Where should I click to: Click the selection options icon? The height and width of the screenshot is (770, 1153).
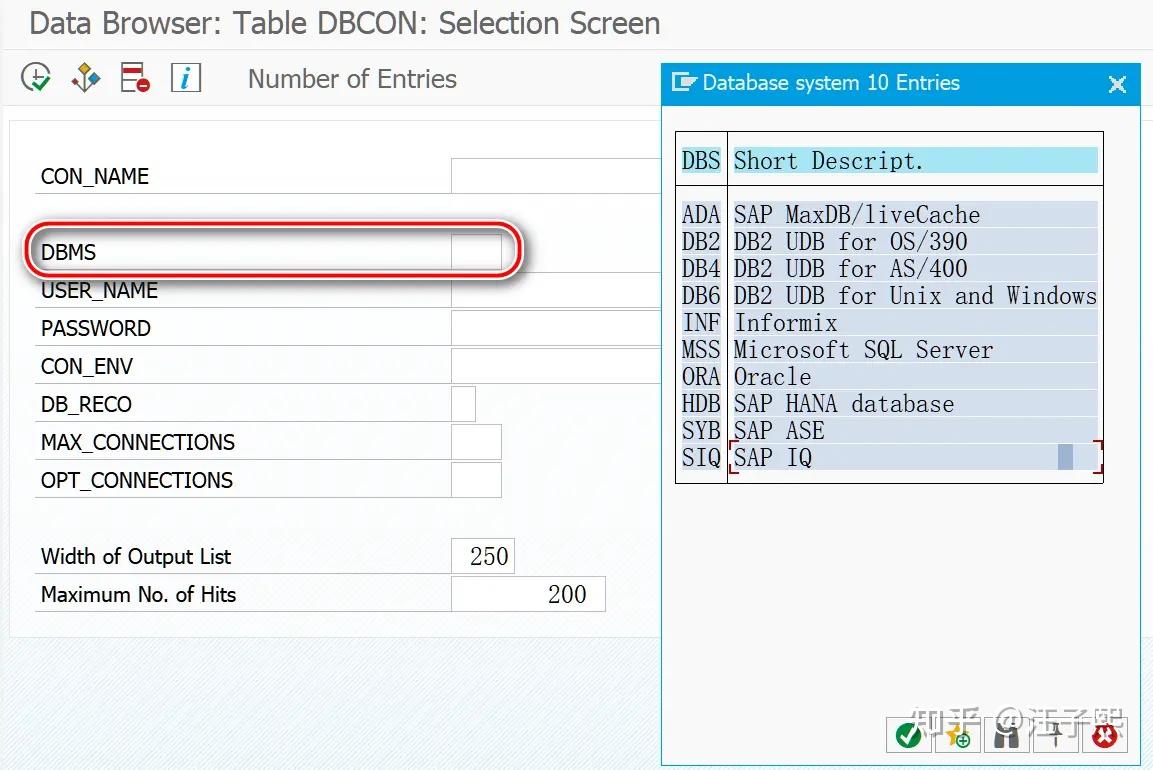click(x=85, y=77)
